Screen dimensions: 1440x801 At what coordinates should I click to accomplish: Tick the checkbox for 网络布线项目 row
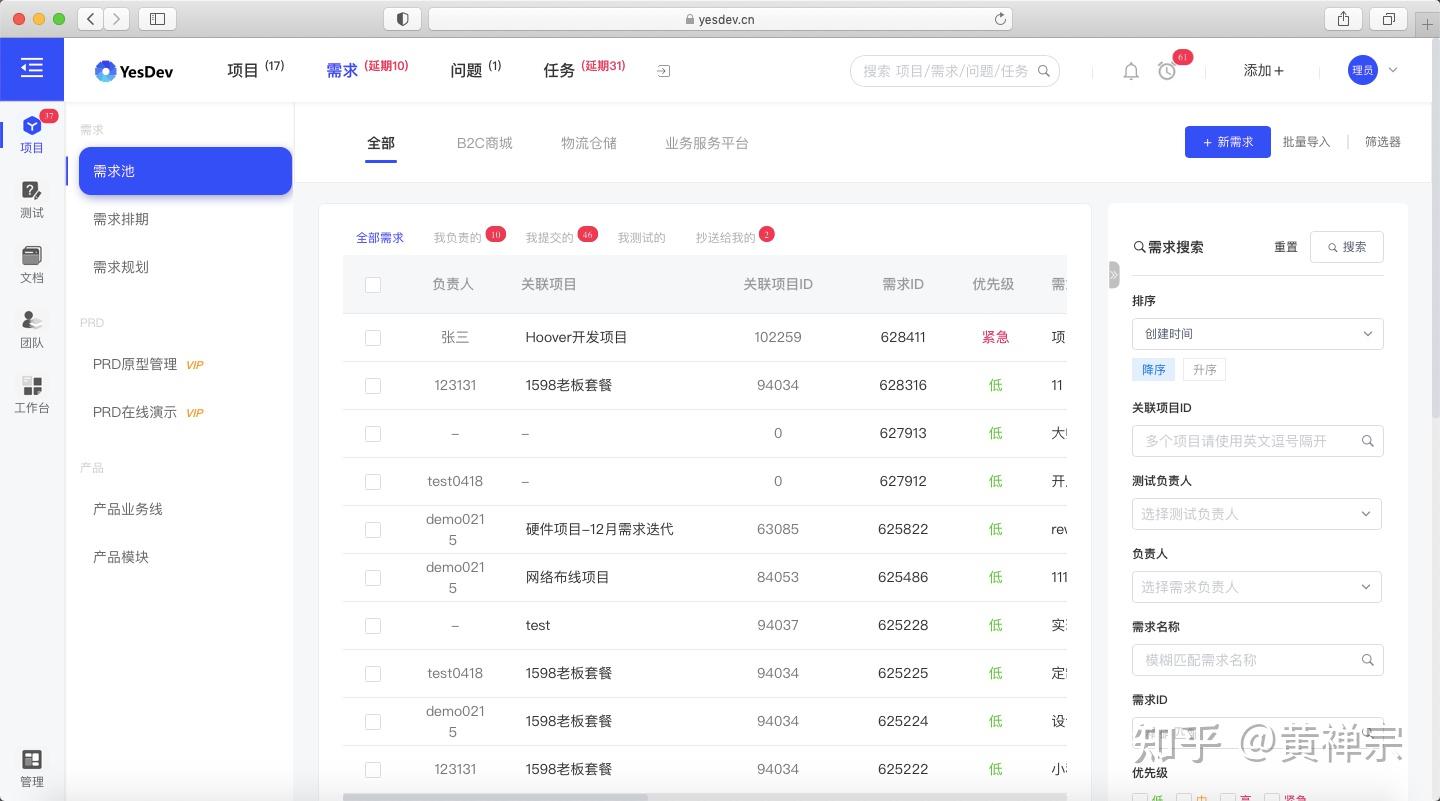point(373,578)
